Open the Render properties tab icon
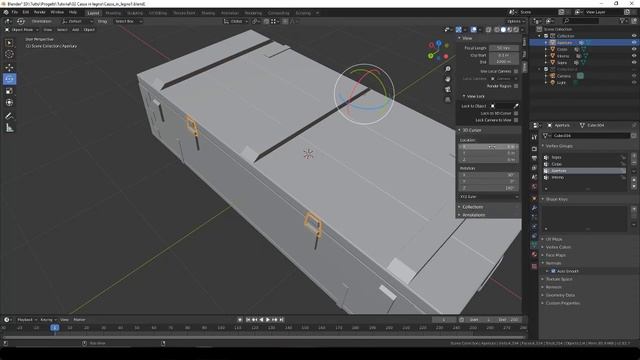640x360 pixels. click(534, 149)
